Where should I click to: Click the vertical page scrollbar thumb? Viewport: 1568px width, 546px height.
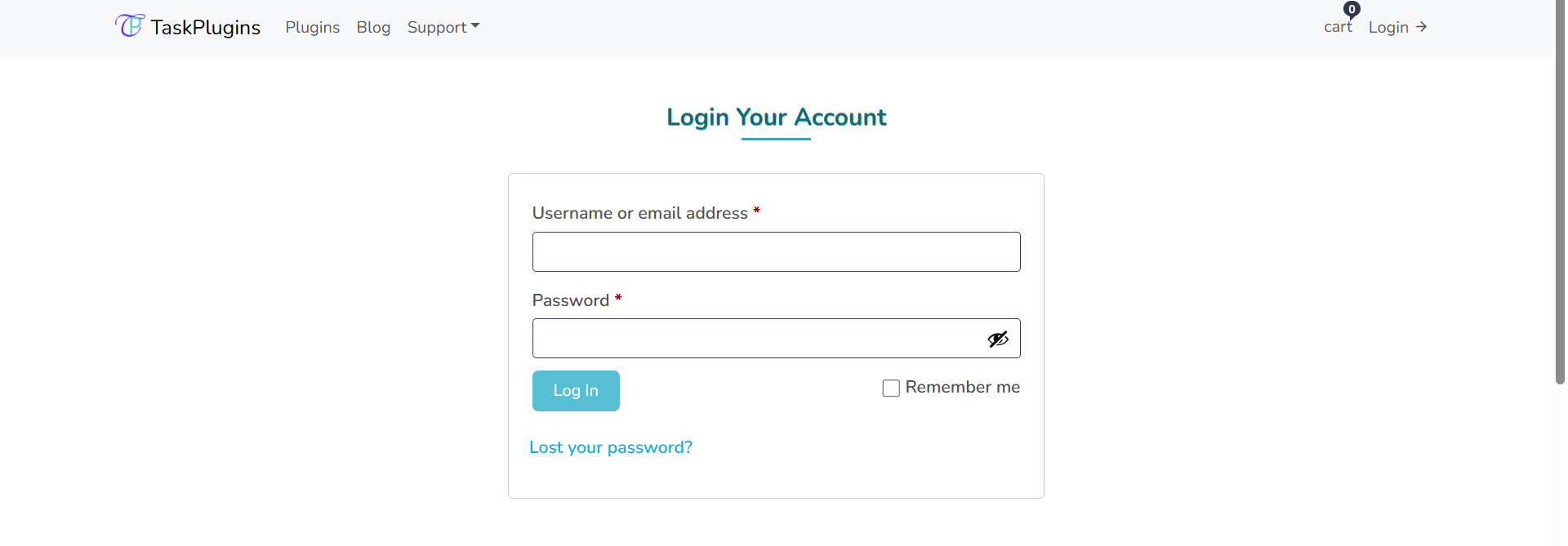tap(1560, 192)
